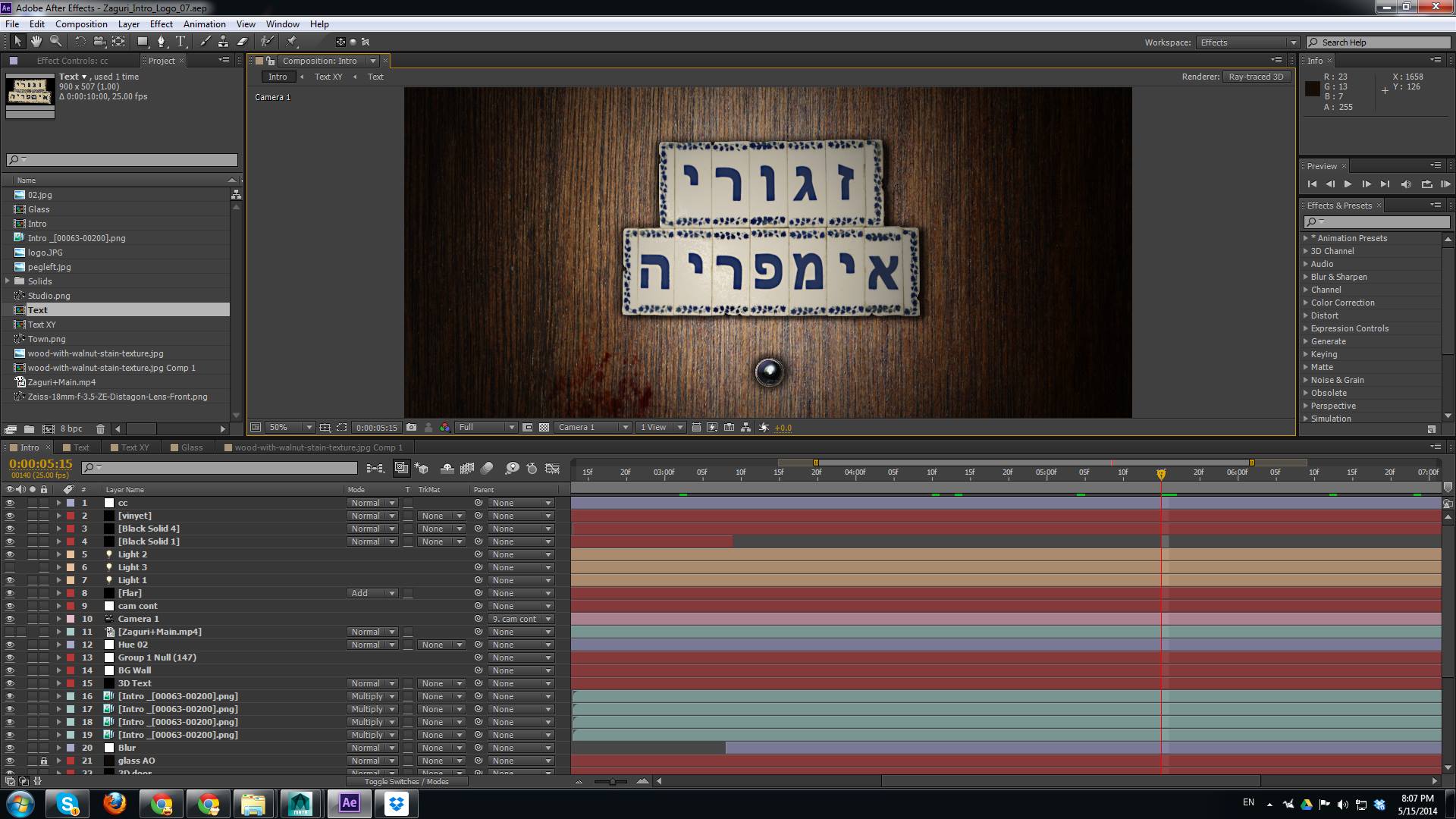Select the Horizontal Type tool
This screenshot has width=1456, height=819.
pyautogui.click(x=180, y=42)
